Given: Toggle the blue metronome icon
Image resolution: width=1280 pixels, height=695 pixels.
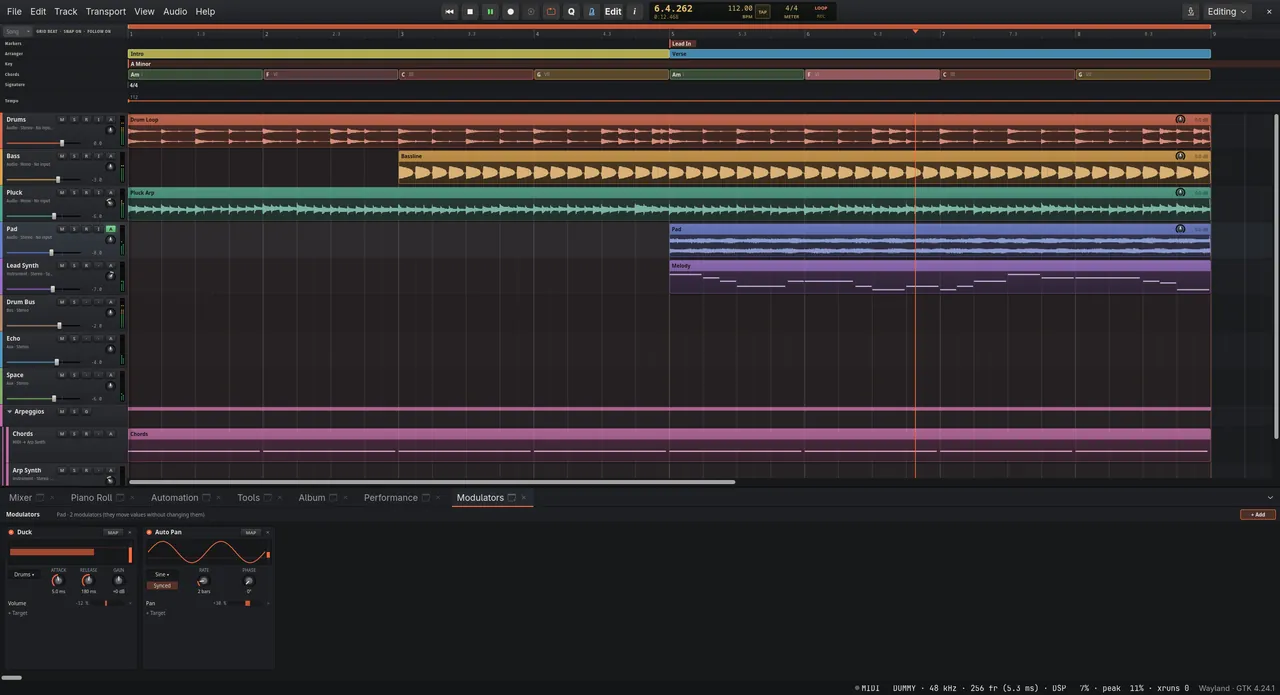Looking at the screenshot, I should 592,12.
